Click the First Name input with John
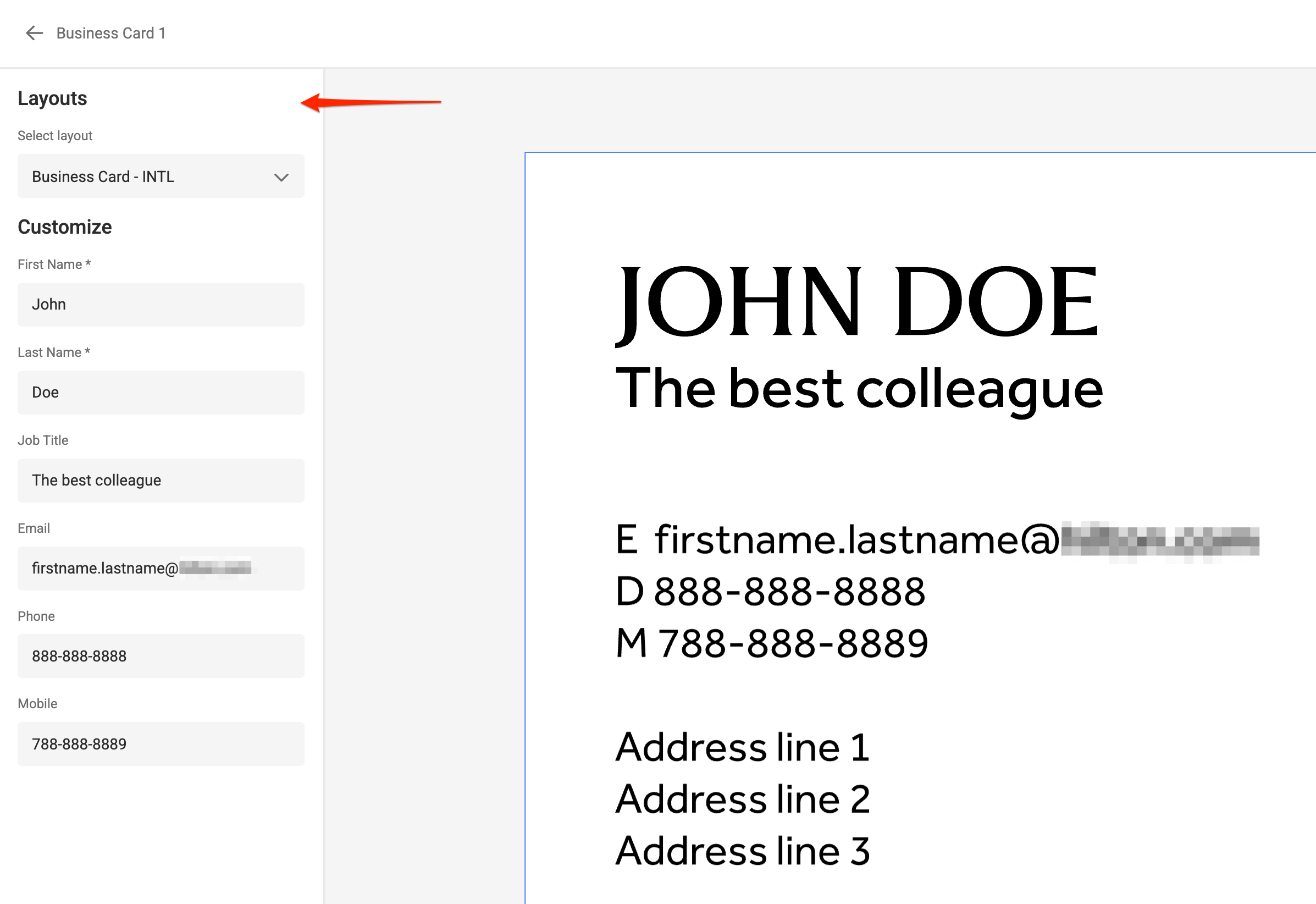1316x904 pixels. click(161, 305)
